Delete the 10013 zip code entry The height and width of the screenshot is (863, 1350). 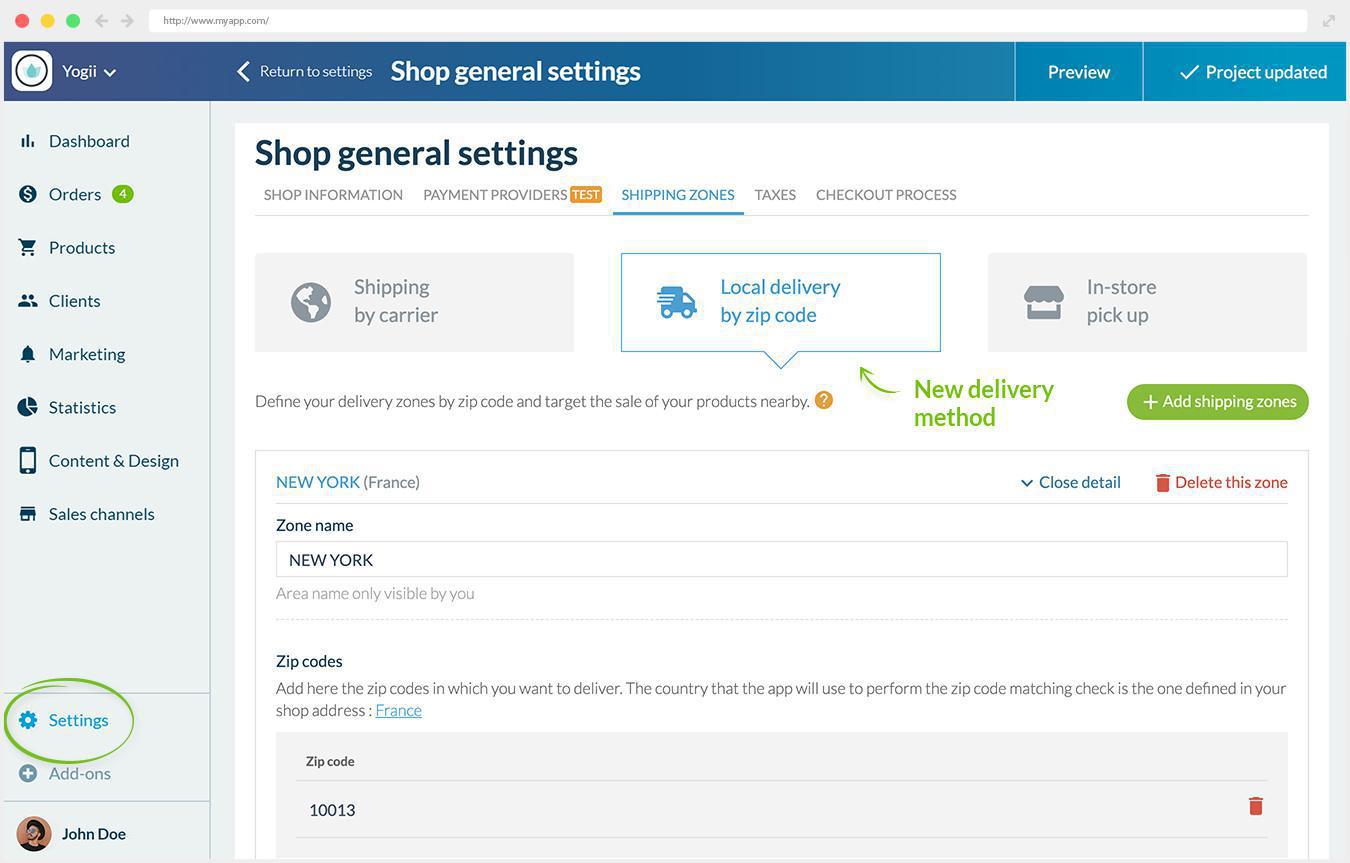coord(1256,805)
